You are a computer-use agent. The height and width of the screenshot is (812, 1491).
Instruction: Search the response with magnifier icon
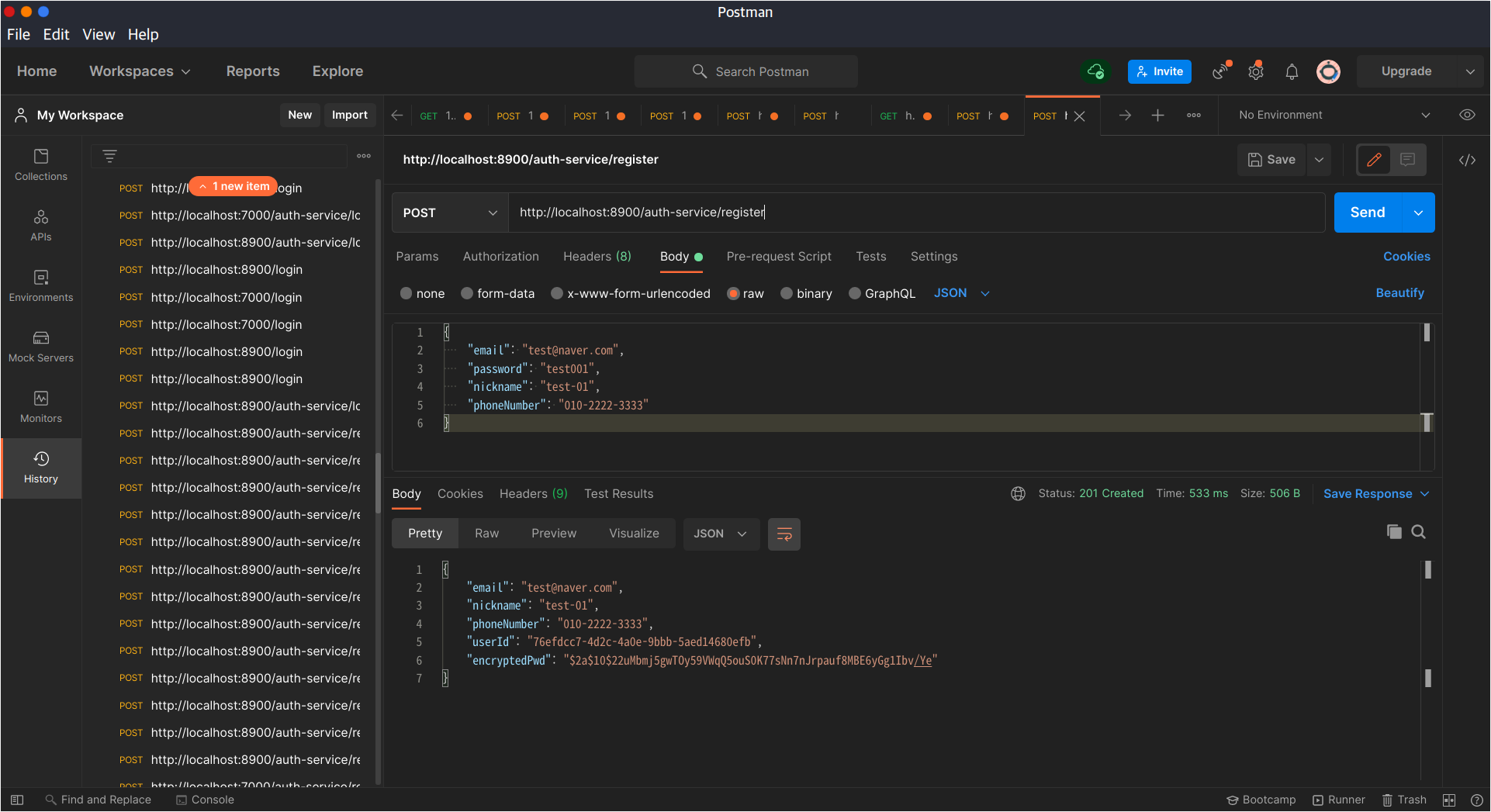pyautogui.click(x=1418, y=532)
